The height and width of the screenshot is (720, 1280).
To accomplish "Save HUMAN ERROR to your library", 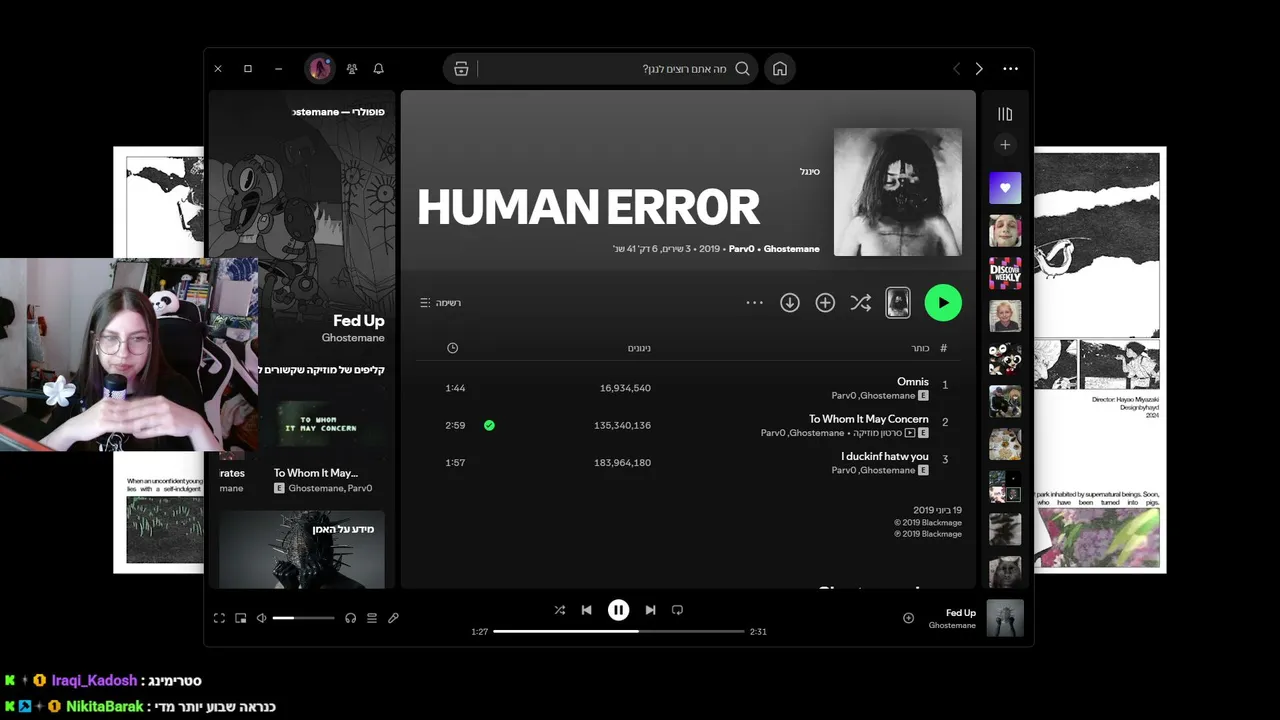I will [x=825, y=303].
